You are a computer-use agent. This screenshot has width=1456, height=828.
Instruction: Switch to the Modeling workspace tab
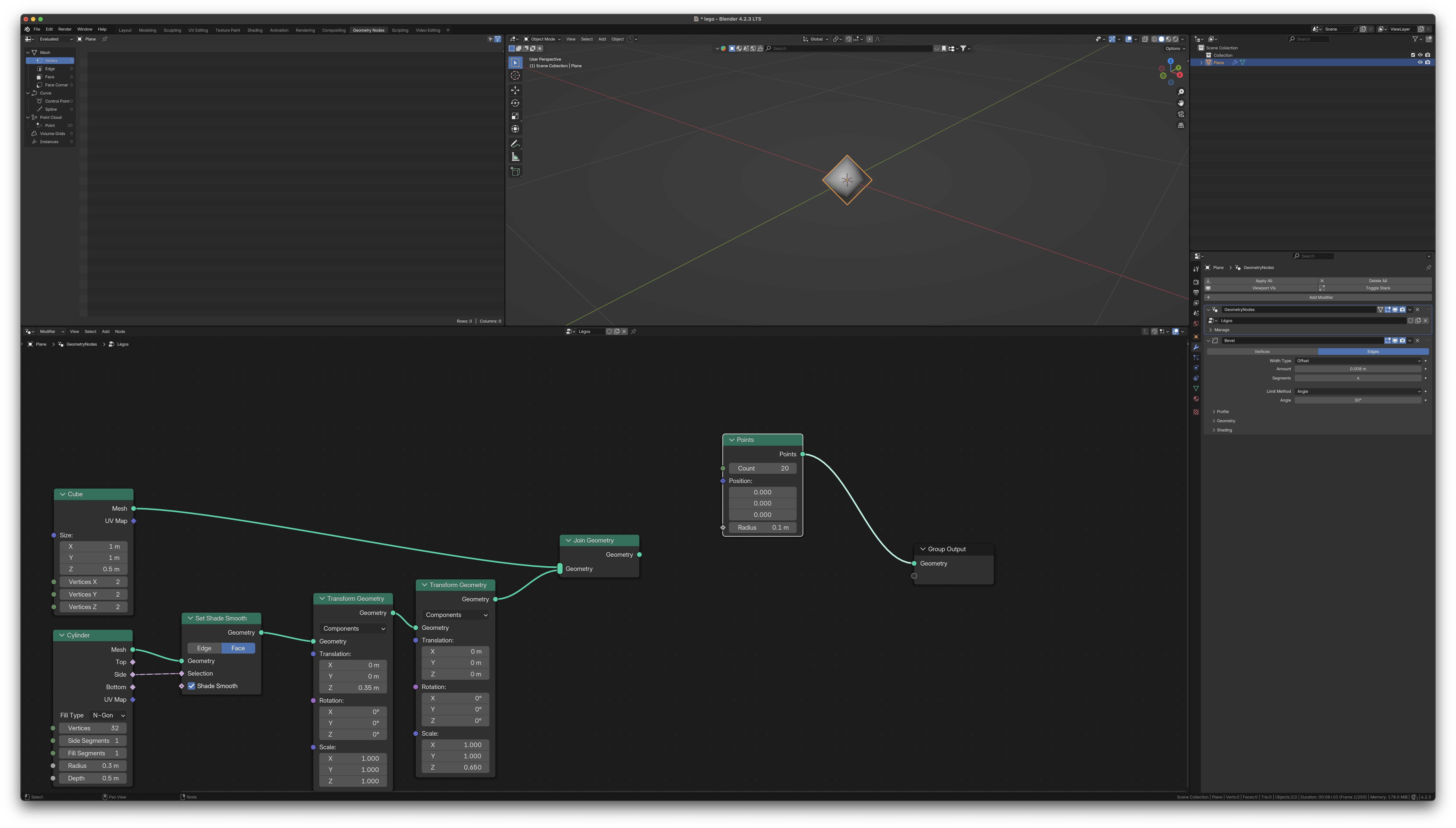click(x=147, y=30)
